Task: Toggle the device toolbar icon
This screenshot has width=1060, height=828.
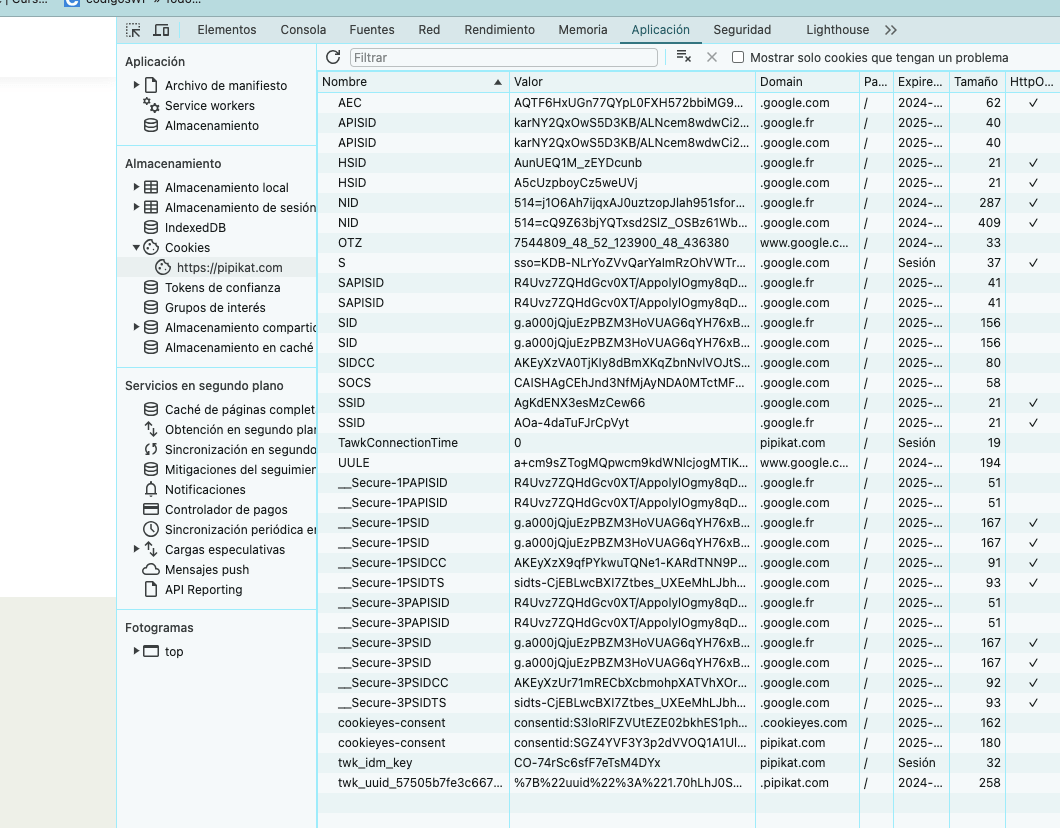Action: [x=161, y=30]
